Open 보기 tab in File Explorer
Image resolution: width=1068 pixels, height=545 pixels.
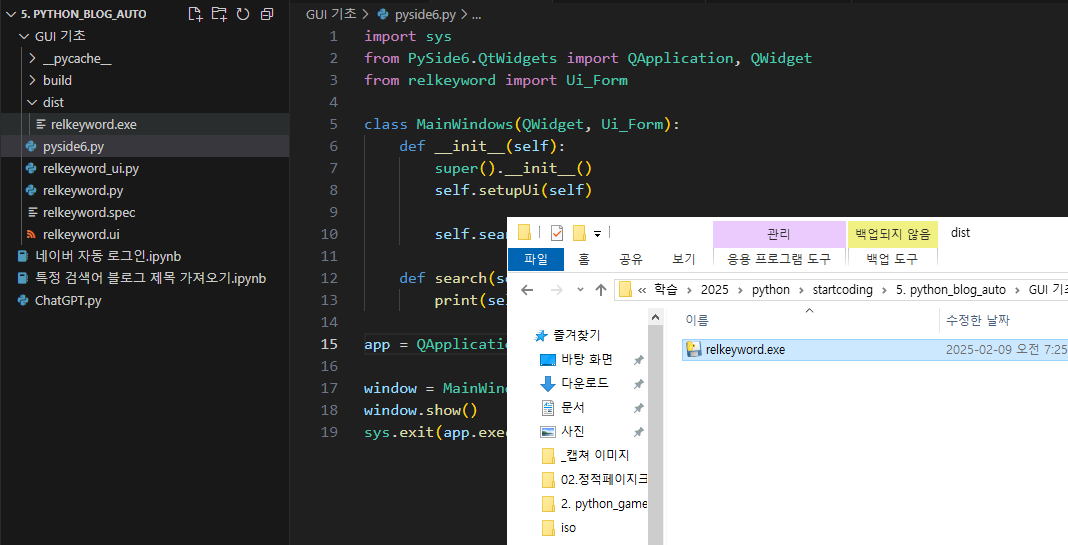click(x=684, y=260)
